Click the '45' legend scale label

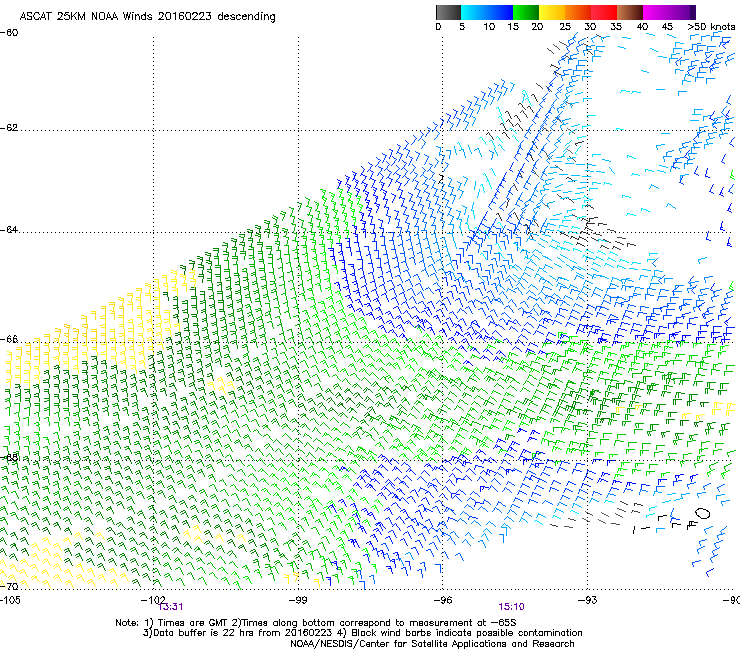click(667, 27)
